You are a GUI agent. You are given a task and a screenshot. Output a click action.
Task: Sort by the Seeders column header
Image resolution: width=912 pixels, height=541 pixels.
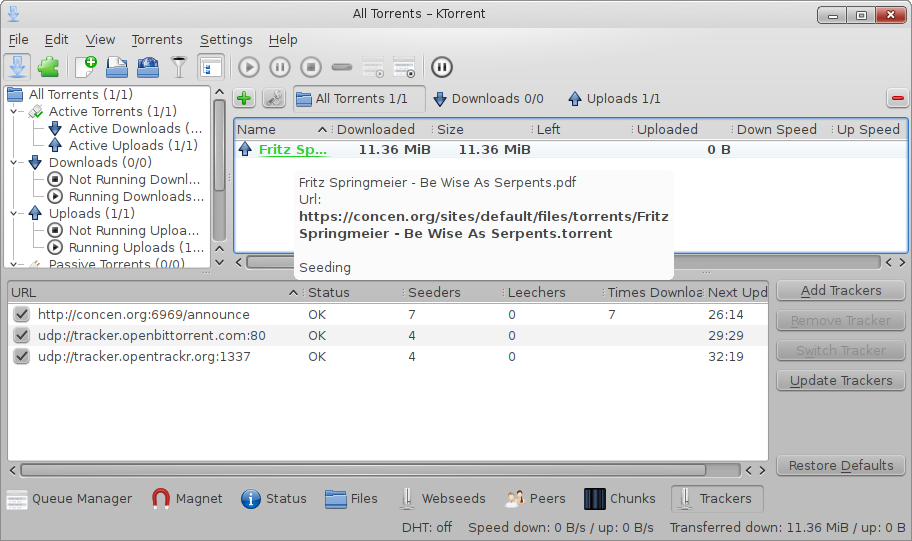[451, 293]
